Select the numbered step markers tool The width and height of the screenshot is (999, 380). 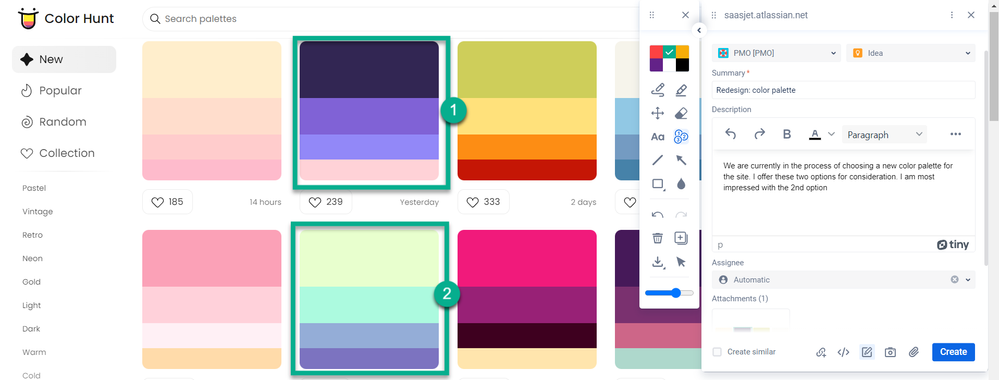tap(680, 136)
